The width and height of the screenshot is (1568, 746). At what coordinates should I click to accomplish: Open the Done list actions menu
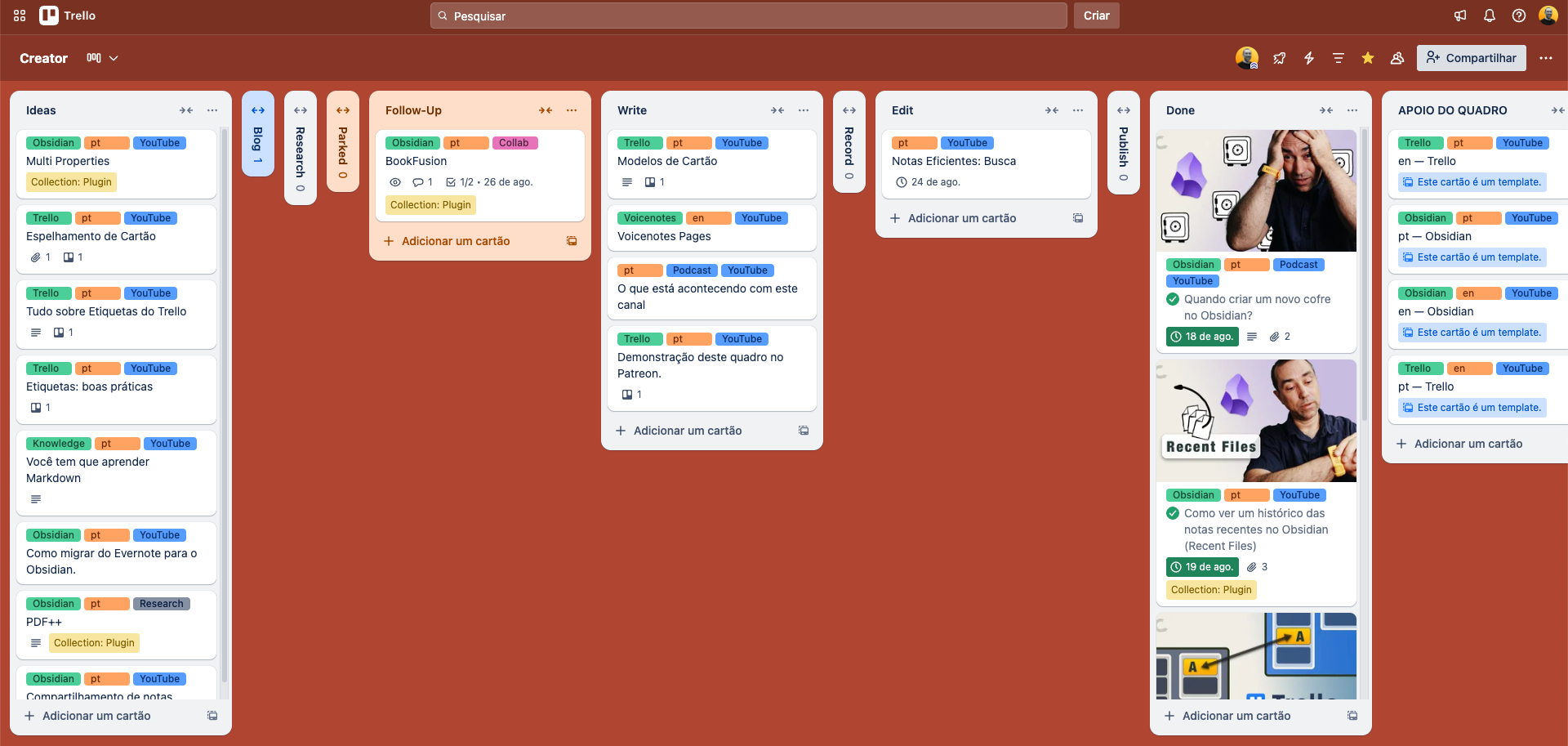click(1352, 110)
